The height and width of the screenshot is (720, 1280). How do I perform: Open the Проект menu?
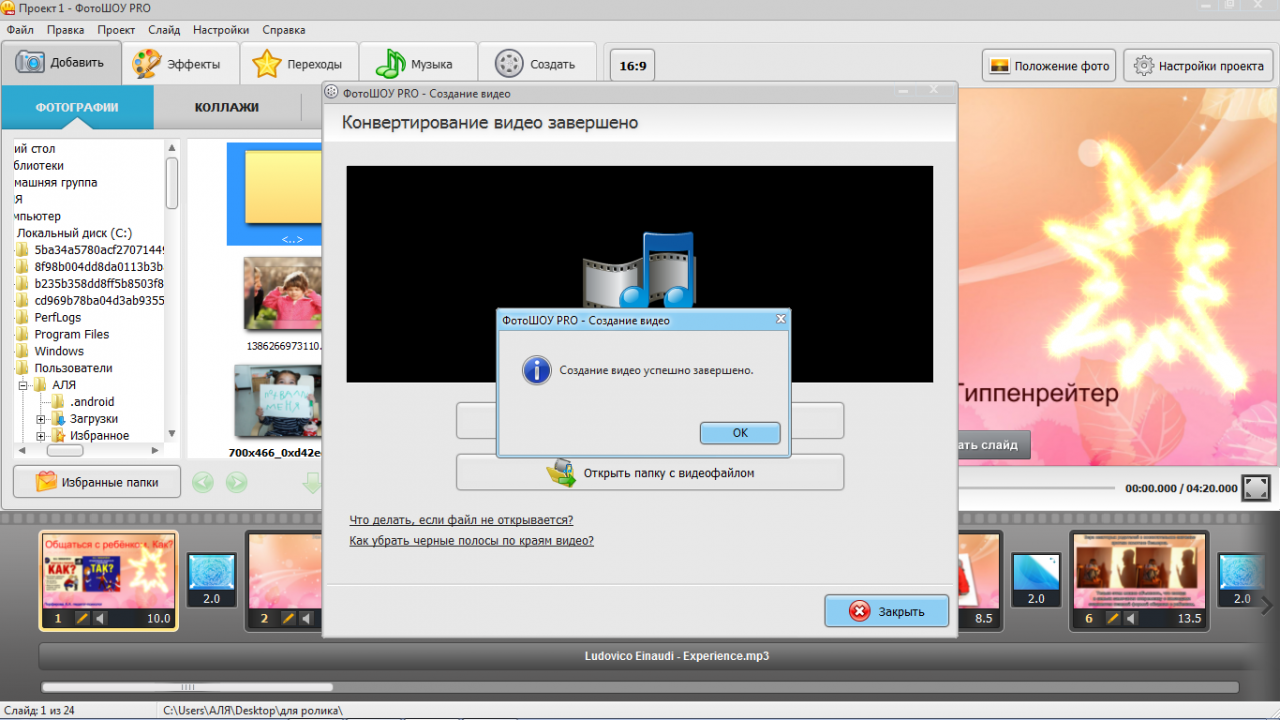[117, 30]
